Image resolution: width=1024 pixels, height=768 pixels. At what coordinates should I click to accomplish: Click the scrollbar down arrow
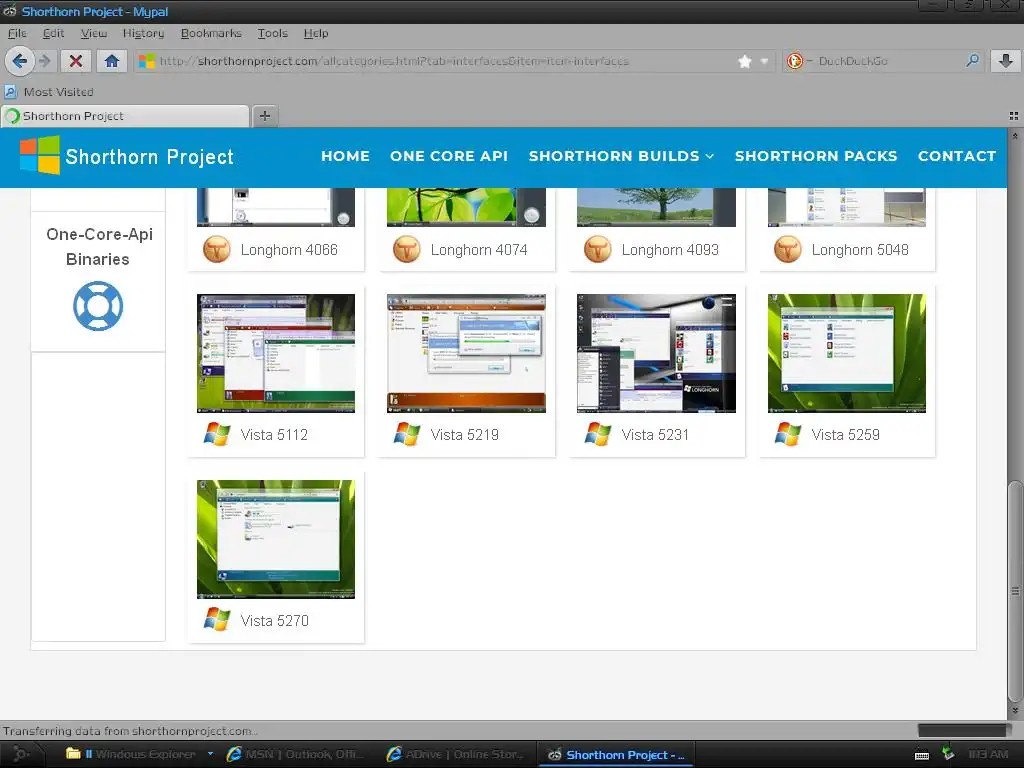point(1015,710)
